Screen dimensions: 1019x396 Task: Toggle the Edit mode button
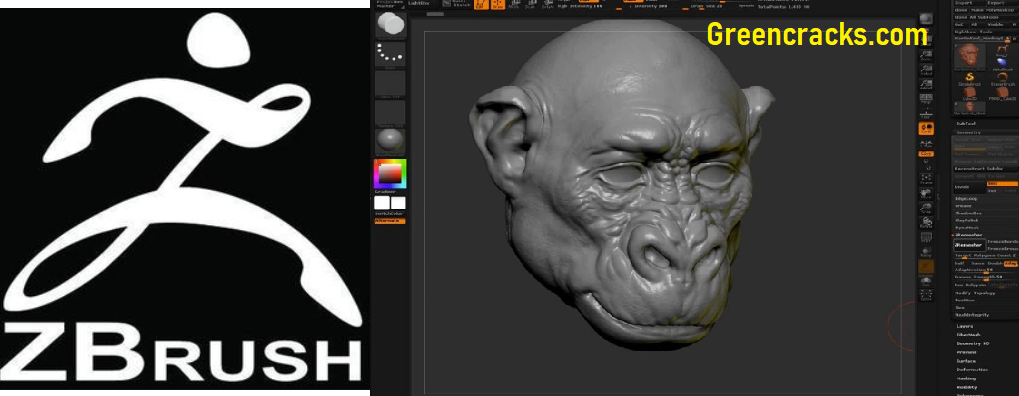pos(481,4)
